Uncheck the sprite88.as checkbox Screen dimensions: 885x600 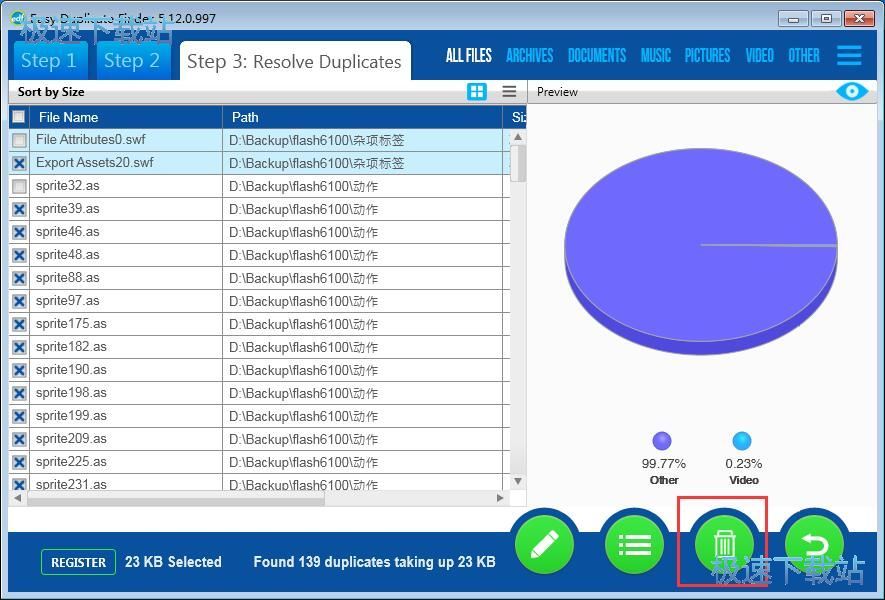click(x=19, y=278)
